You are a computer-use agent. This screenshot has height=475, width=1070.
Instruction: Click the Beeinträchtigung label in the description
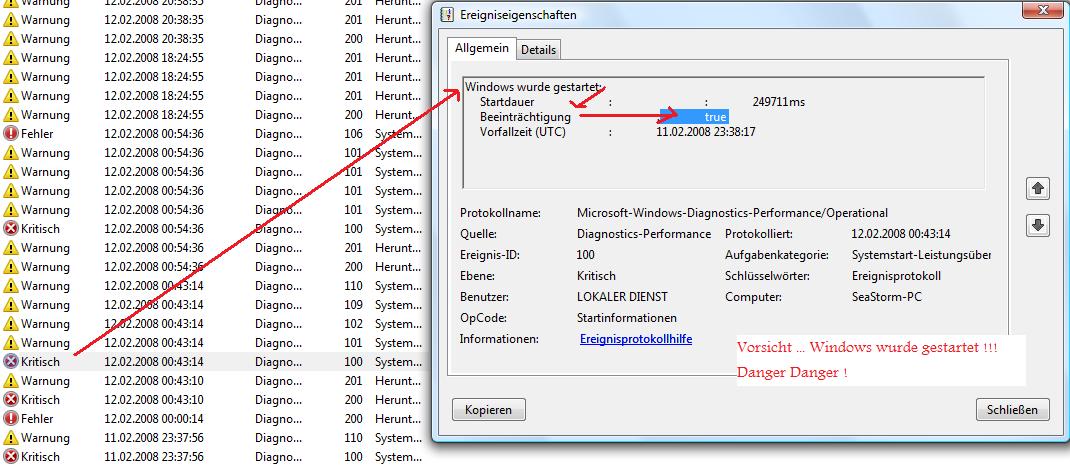(525, 117)
